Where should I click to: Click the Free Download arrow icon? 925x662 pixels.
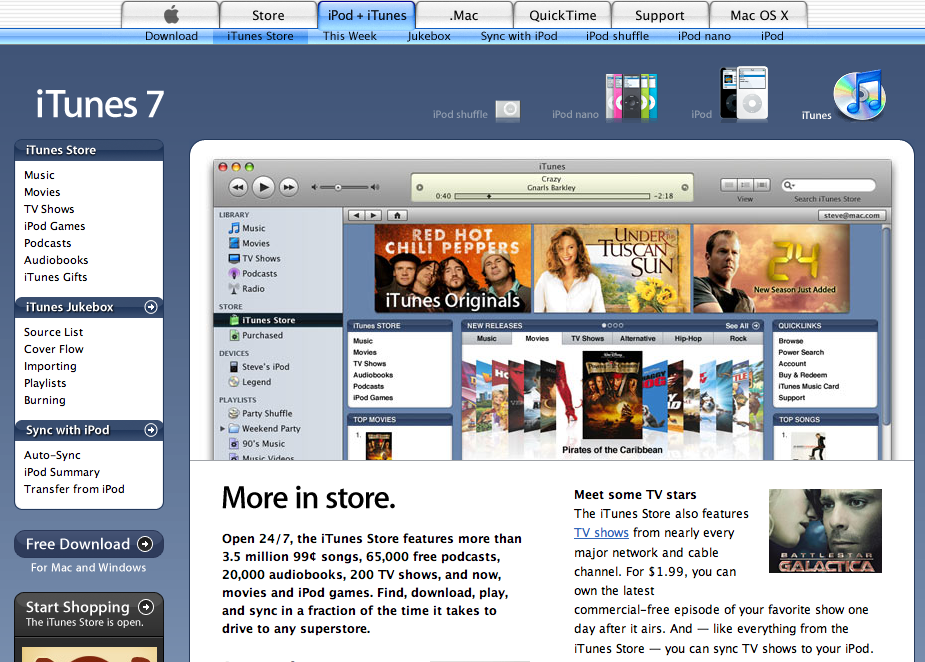[145, 544]
